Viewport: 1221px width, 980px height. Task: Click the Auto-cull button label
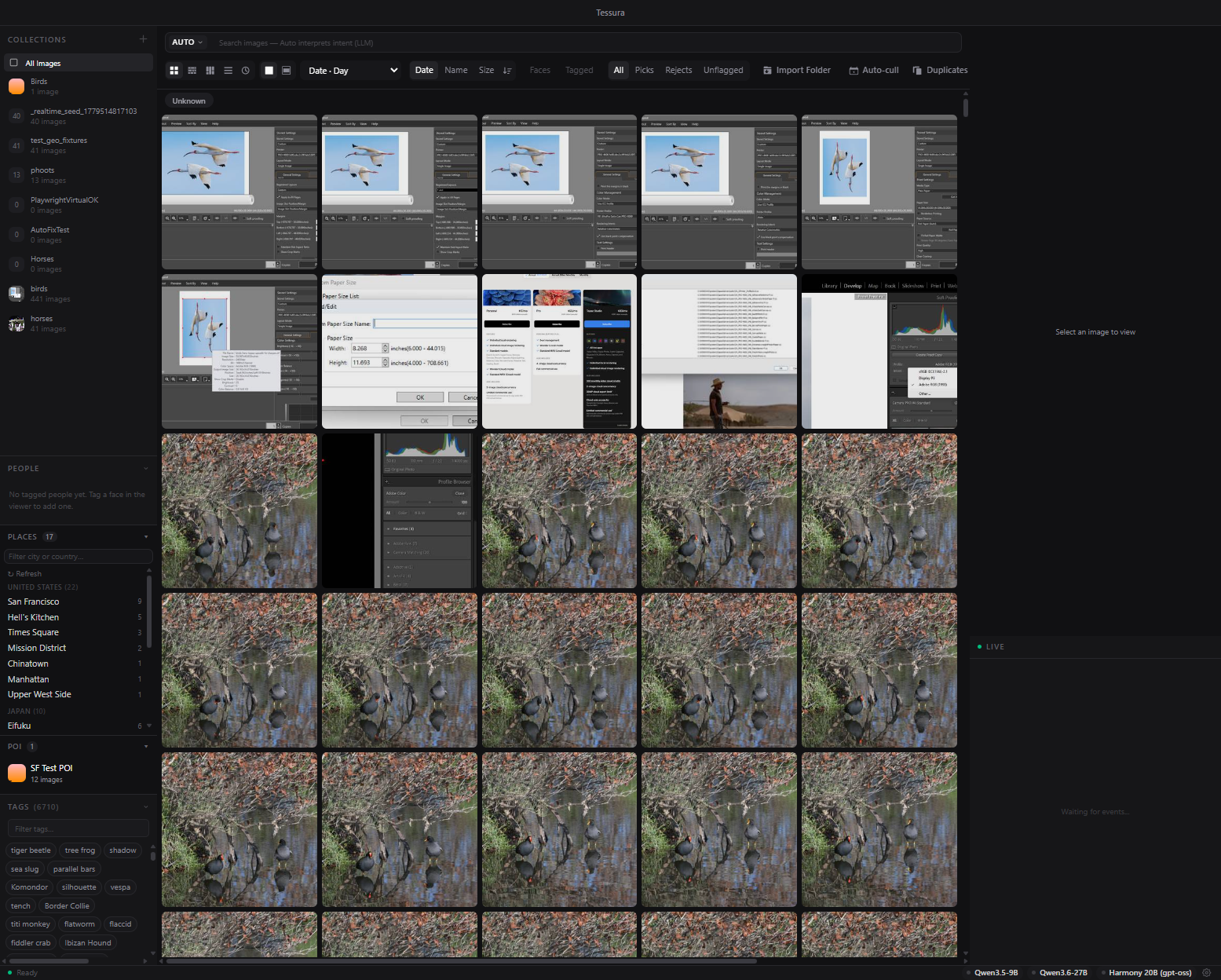coord(880,71)
